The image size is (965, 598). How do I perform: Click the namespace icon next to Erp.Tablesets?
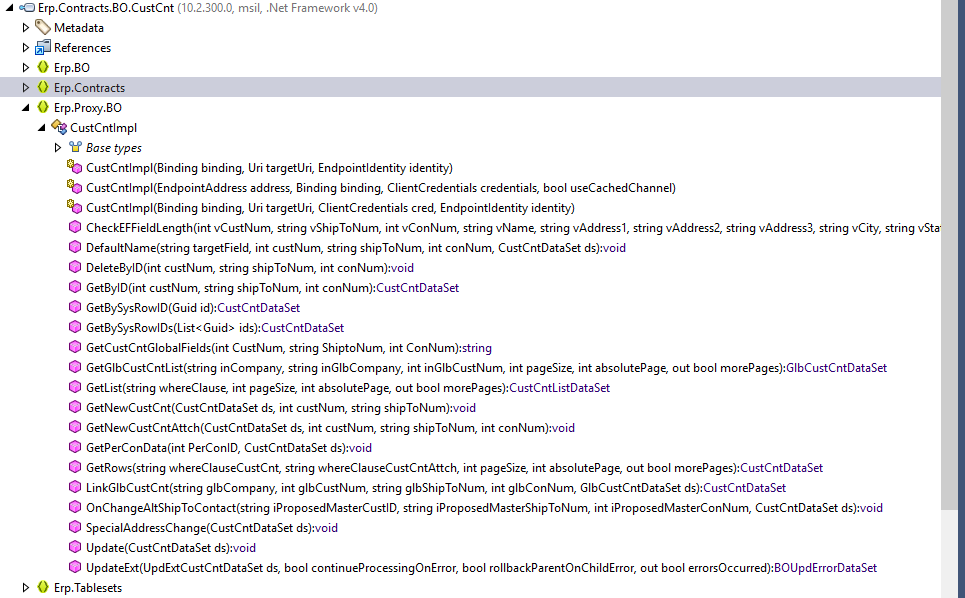pyautogui.click(x=42, y=587)
